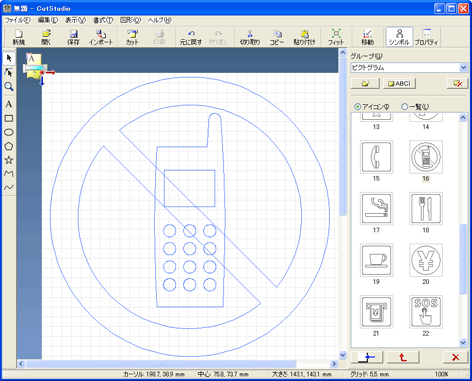The image size is (472, 381).
Task: Click the カット cutting toolbar icon
Action: [132, 37]
